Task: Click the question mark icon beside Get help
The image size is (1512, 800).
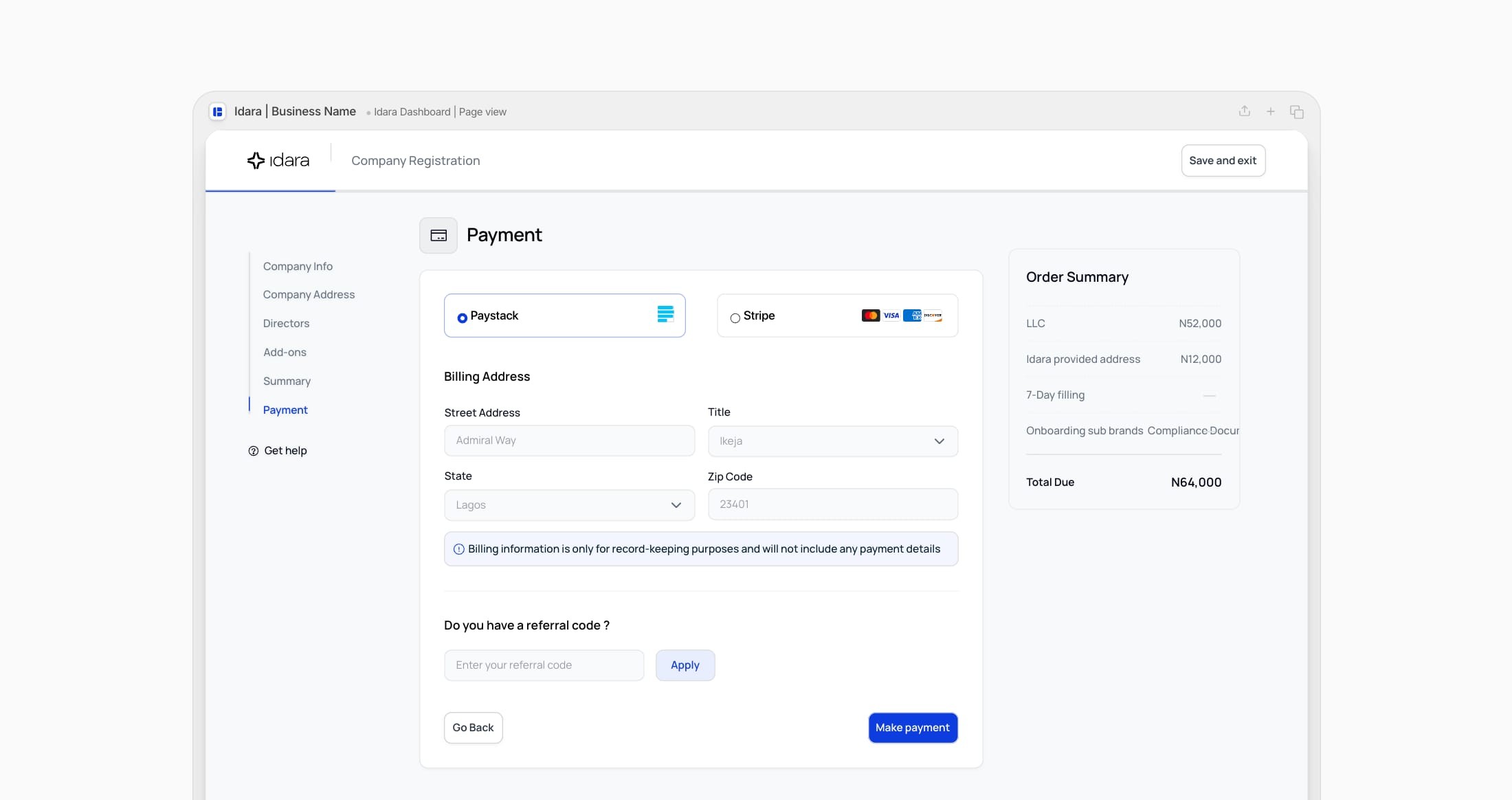Action: (253, 451)
